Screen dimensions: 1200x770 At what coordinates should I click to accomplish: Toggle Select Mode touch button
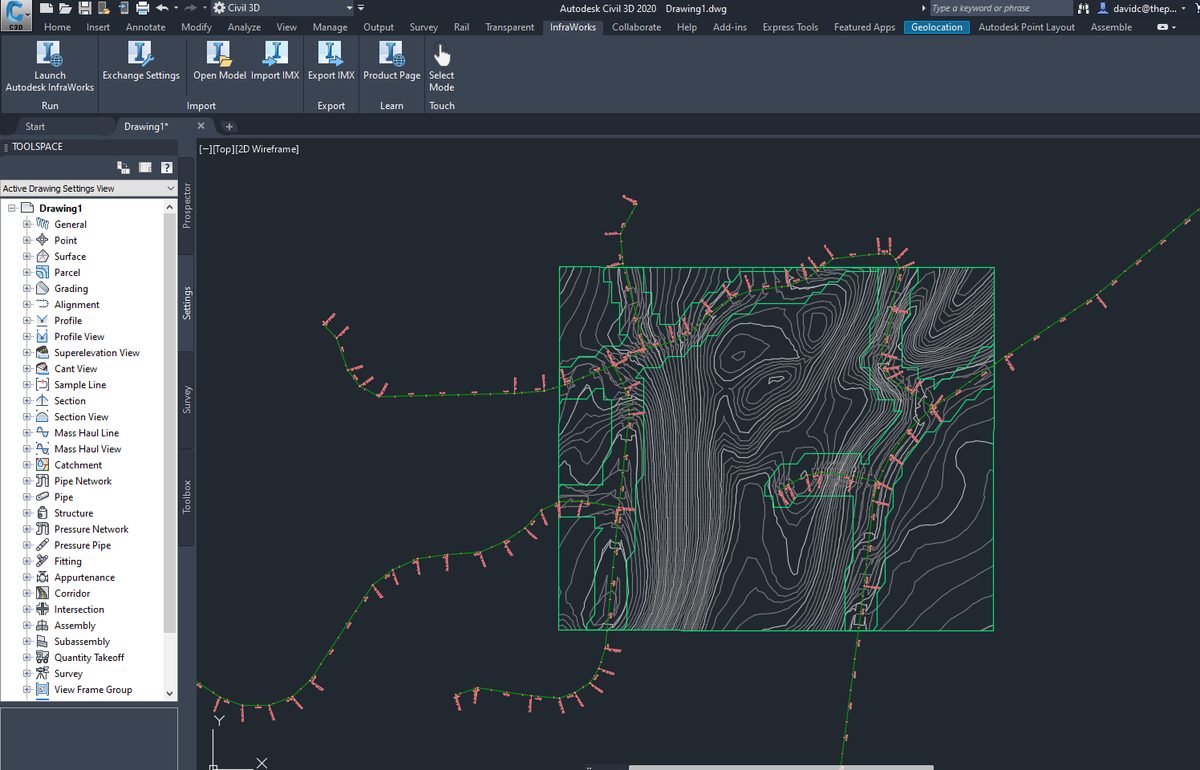441,67
